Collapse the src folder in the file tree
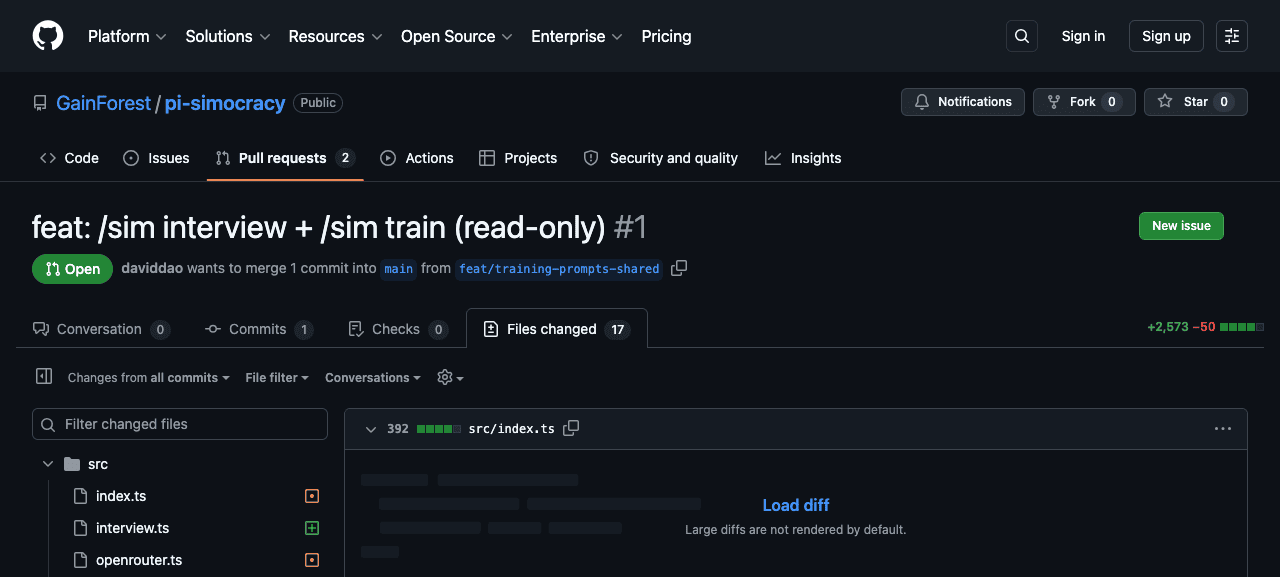 (47, 464)
